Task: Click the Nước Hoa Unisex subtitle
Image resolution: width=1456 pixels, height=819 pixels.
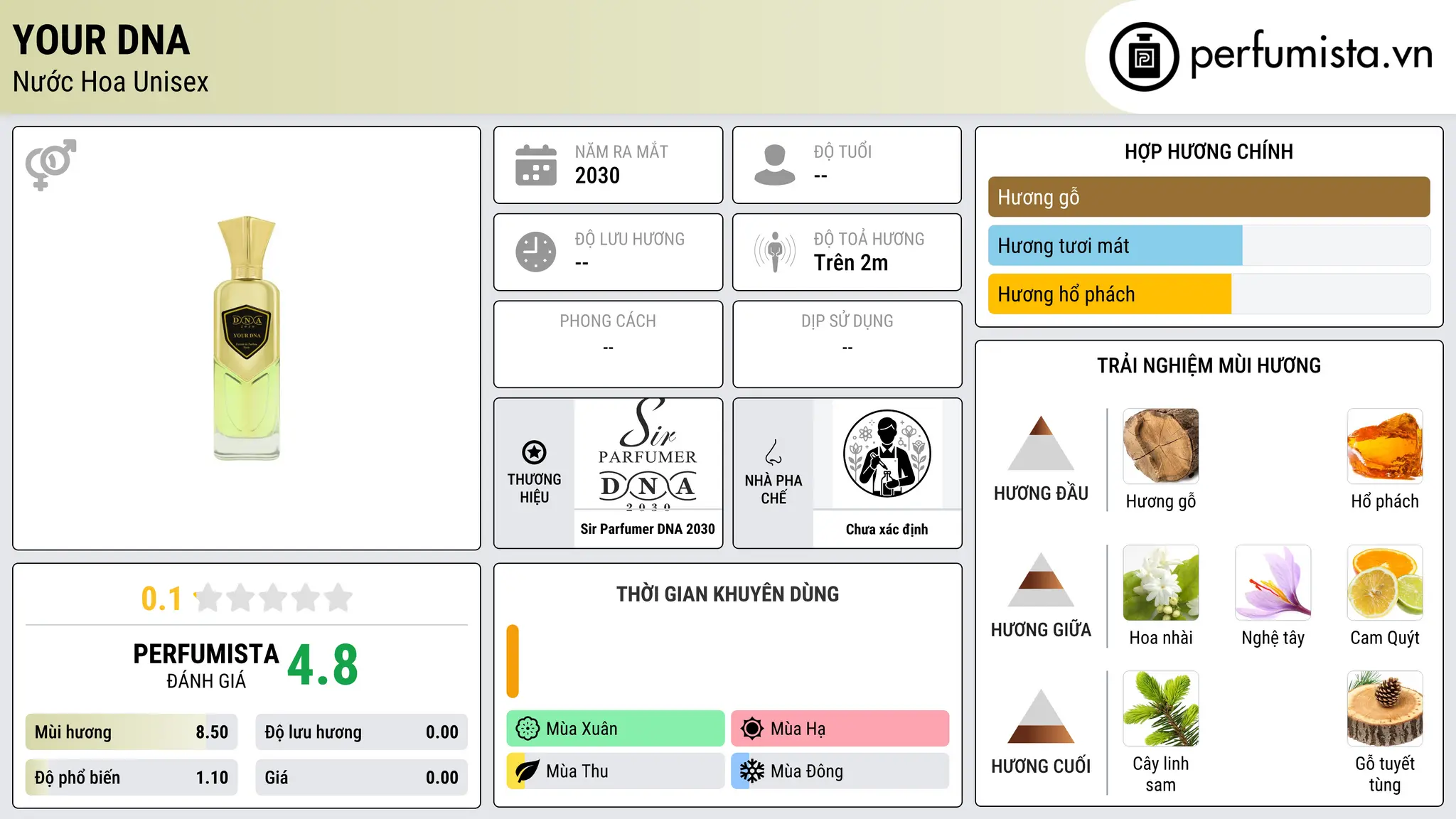Action: click(111, 82)
